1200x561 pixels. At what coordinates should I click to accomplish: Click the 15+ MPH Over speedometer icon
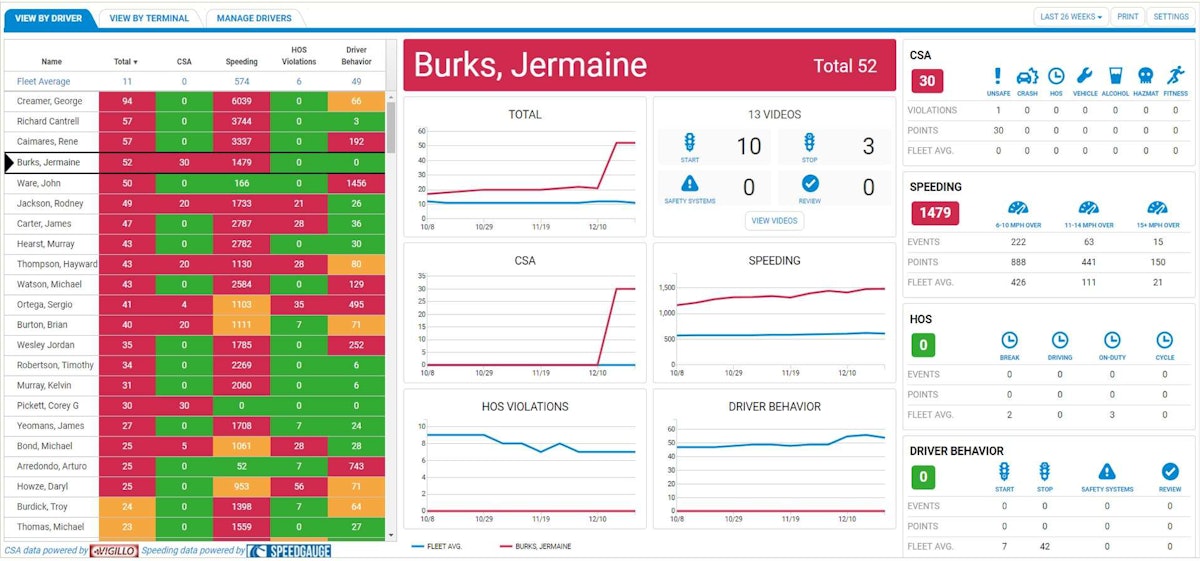pyautogui.click(x=1157, y=209)
